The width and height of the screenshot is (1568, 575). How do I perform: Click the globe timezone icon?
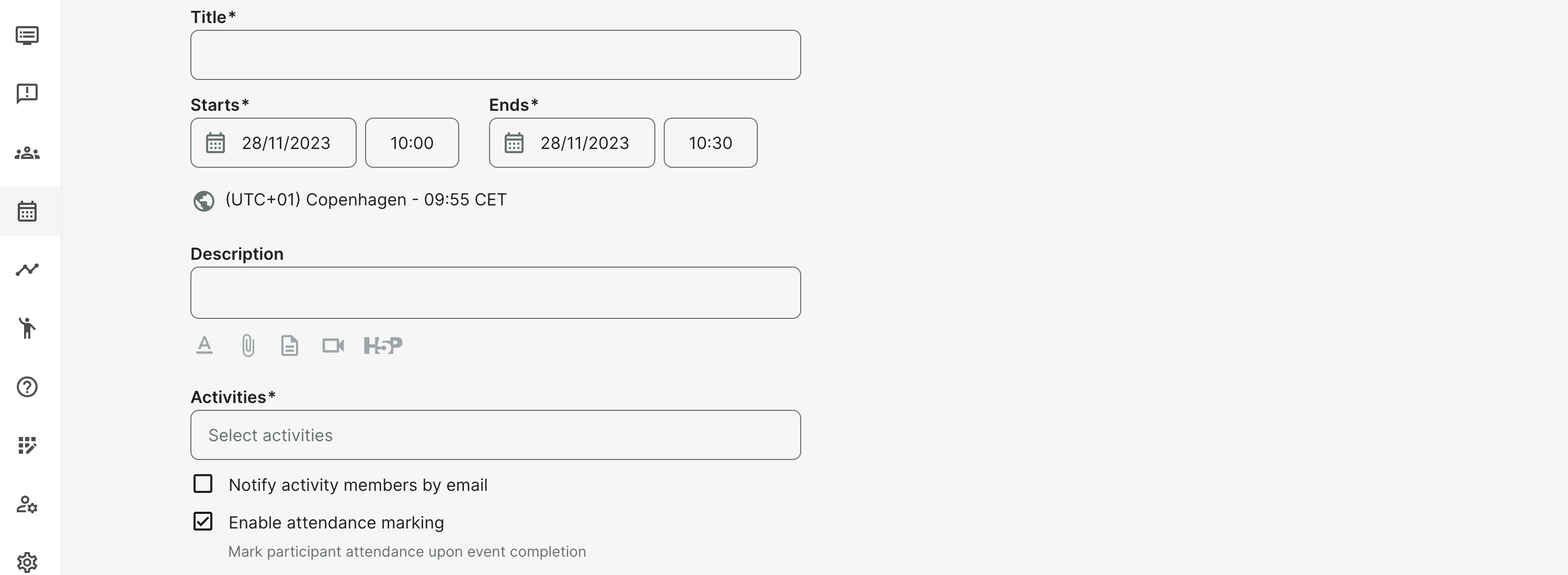pos(204,201)
